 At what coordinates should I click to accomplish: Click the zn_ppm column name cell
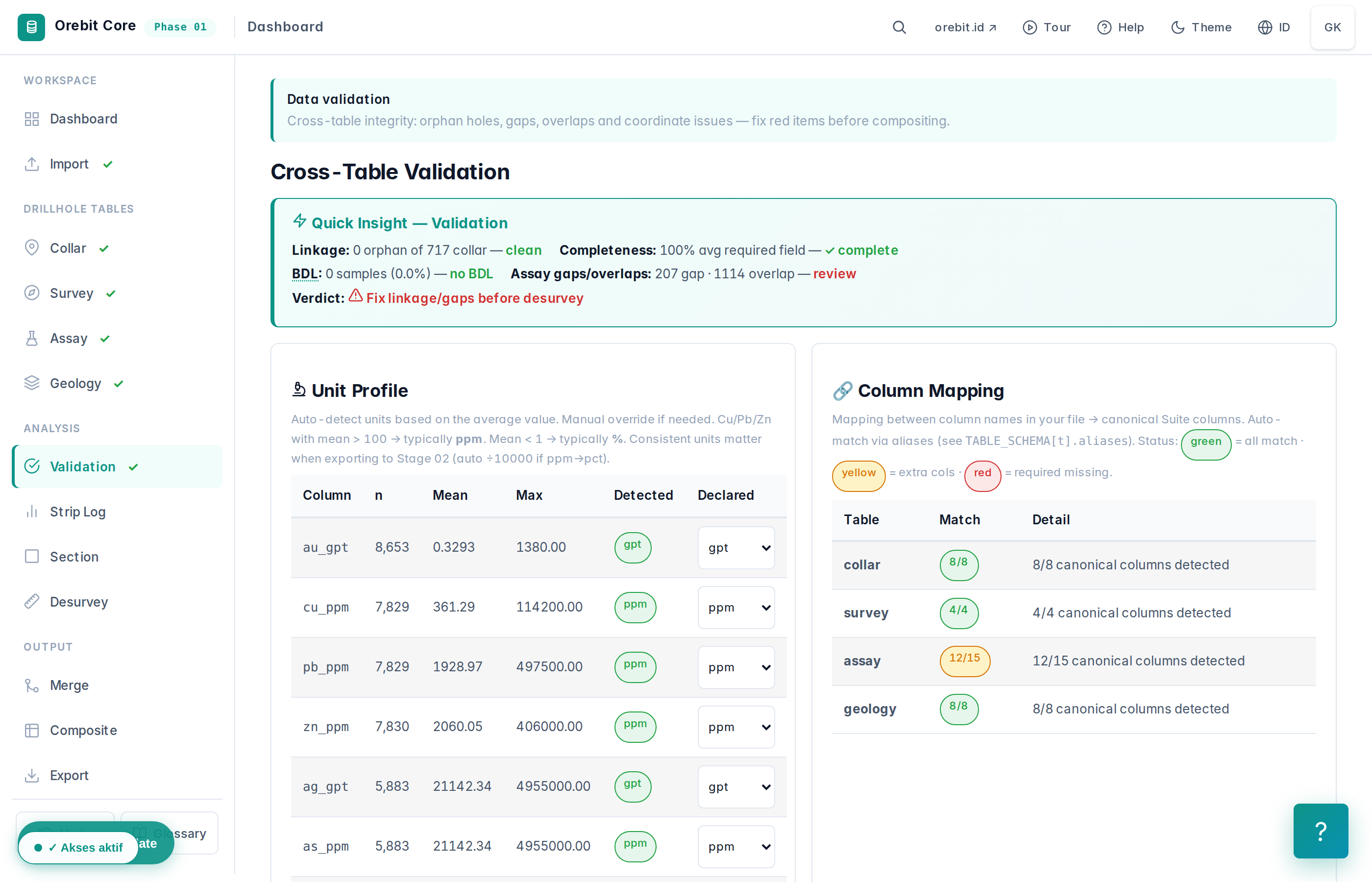point(326,727)
